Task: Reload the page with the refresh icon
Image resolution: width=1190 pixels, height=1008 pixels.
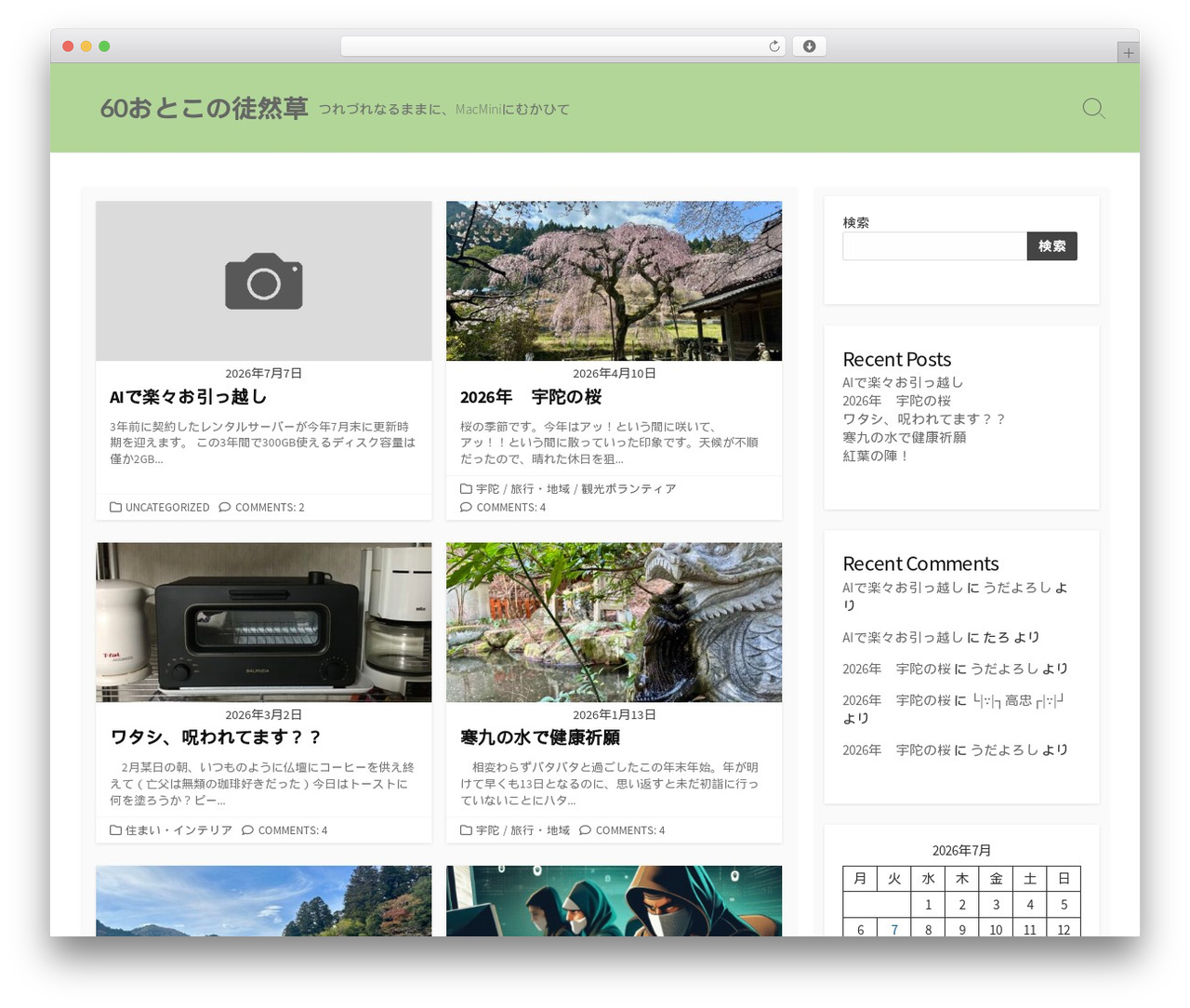Action: [773, 46]
